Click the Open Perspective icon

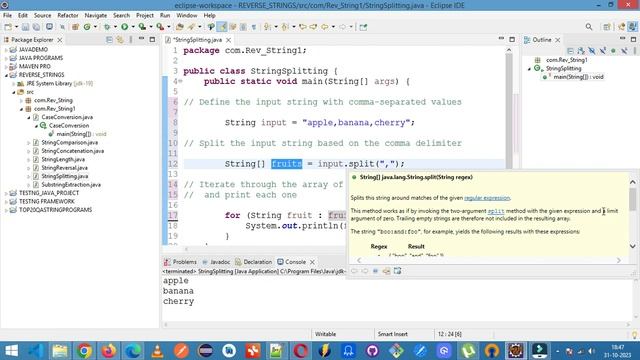click(x=607, y=27)
